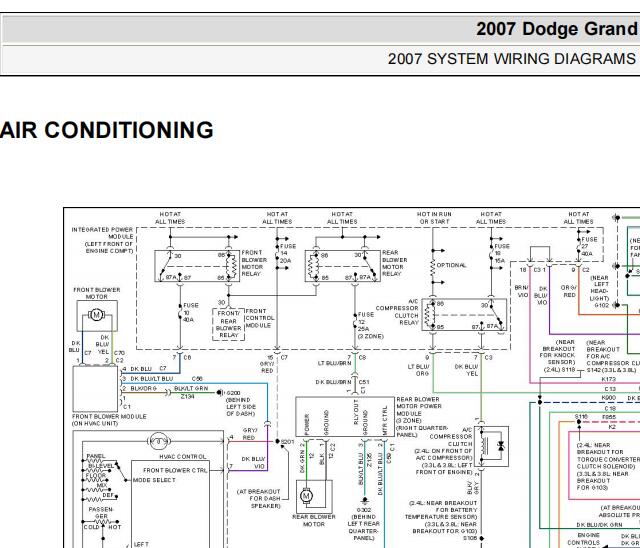Click the front blower motor M symbol
Image resolution: width=640 pixels, height=548 pixels.
point(96,315)
